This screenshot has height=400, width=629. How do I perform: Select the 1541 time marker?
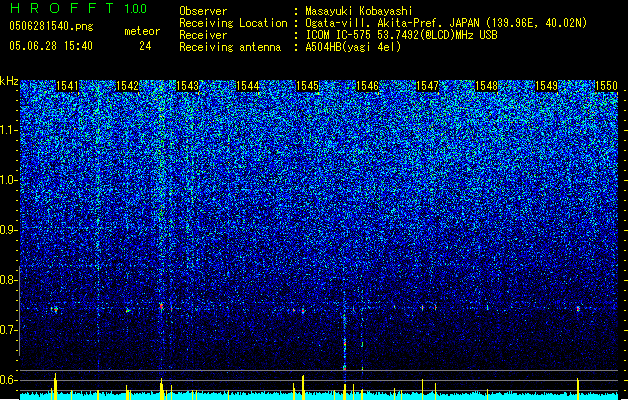tap(67, 86)
